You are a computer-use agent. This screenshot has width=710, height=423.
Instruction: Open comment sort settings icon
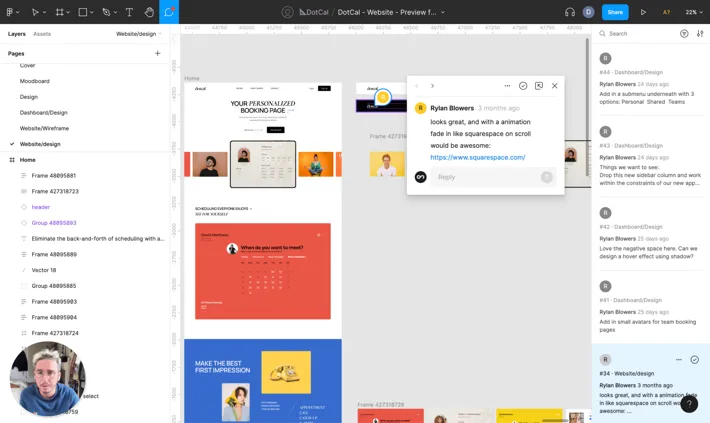point(700,34)
